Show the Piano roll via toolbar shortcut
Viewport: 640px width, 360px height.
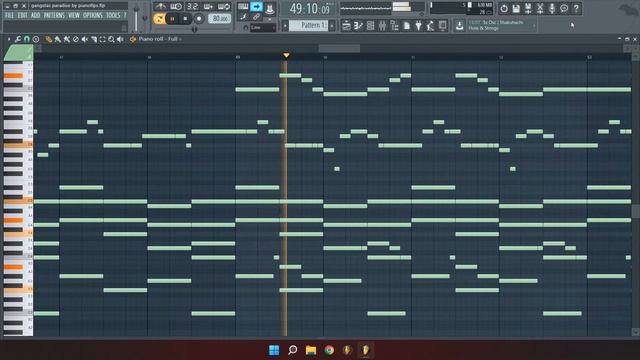coord(358,26)
